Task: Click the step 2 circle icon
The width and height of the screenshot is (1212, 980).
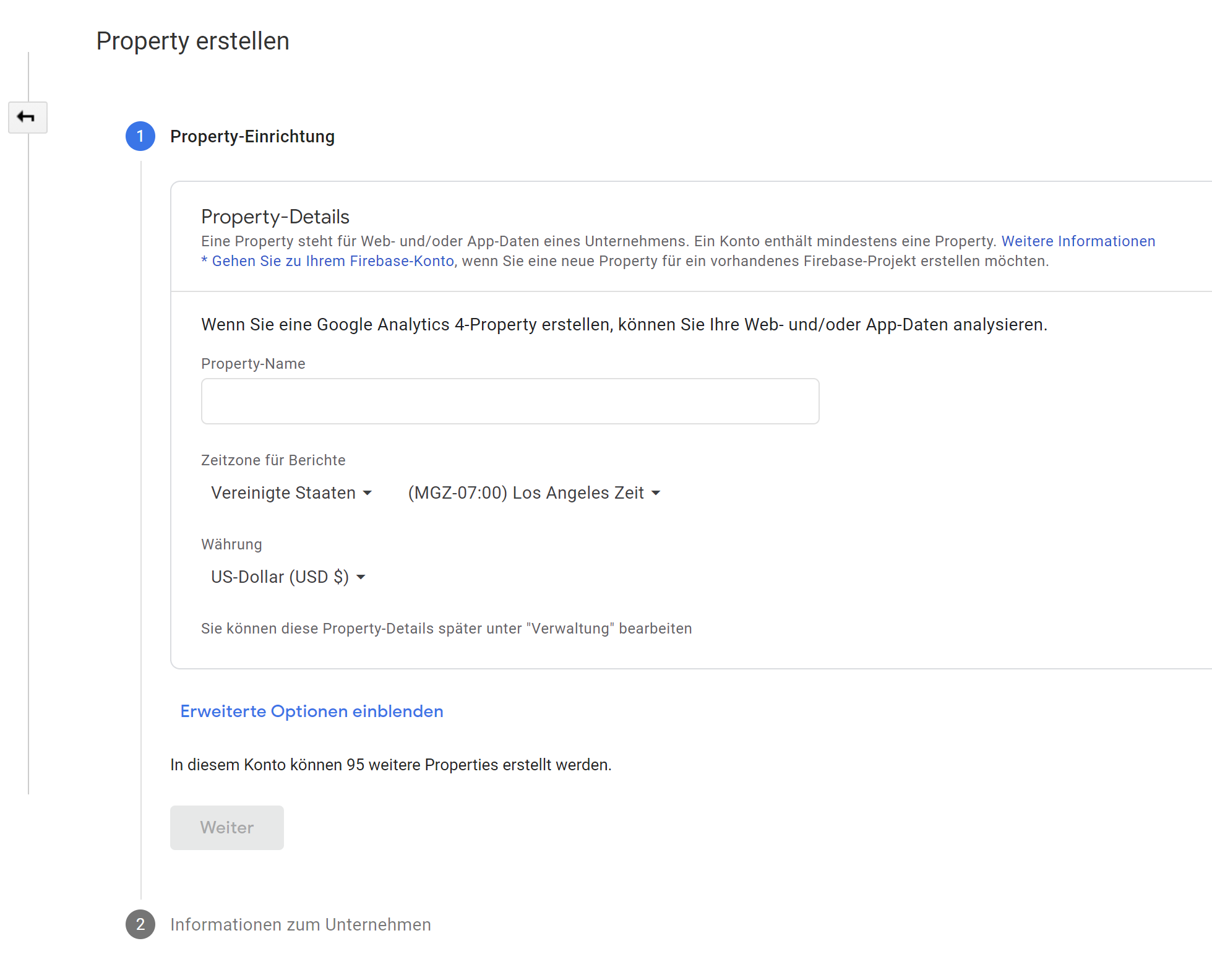Action: click(x=140, y=924)
